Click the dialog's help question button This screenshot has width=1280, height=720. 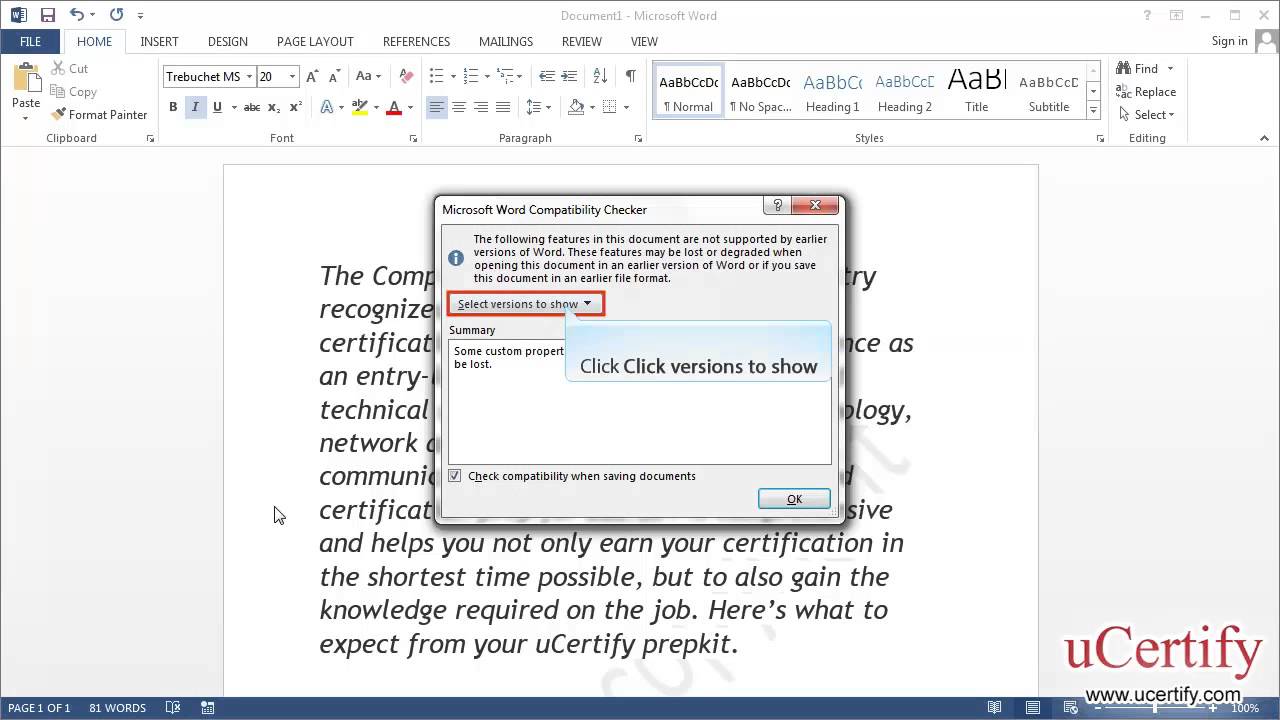tap(777, 205)
